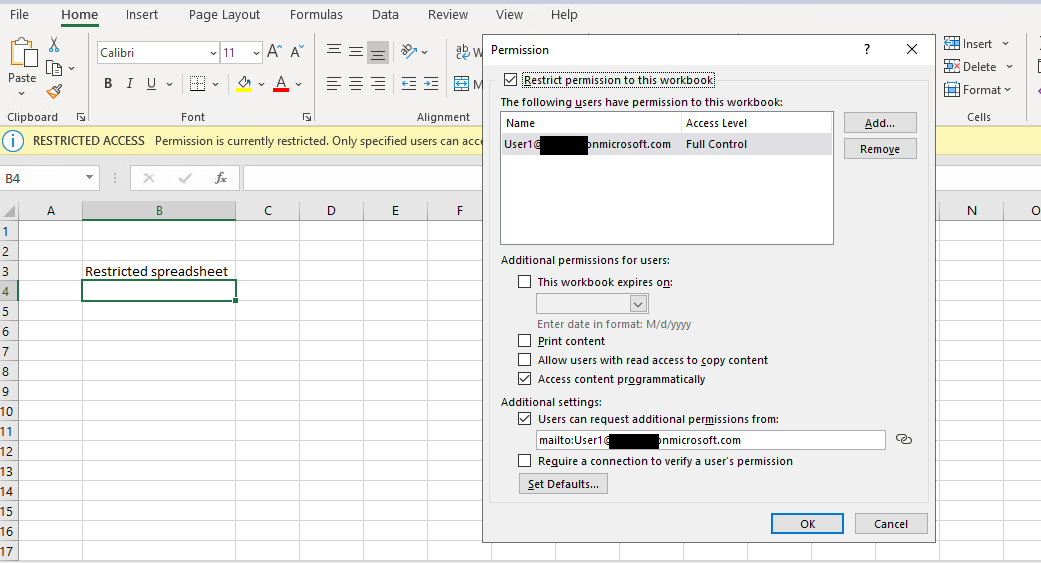Open the Underline style dropdown arrow
The width and height of the screenshot is (1041, 563).
pos(169,84)
